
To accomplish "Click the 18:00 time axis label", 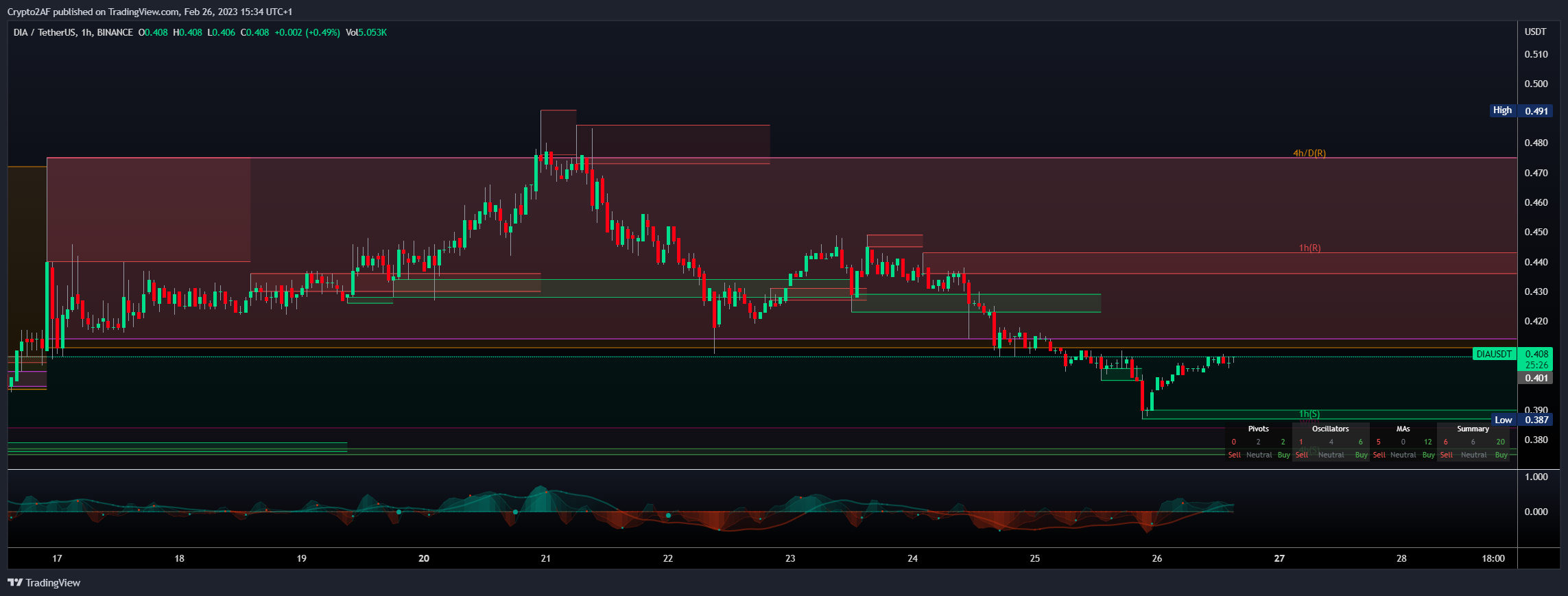I will tap(1493, 558).
